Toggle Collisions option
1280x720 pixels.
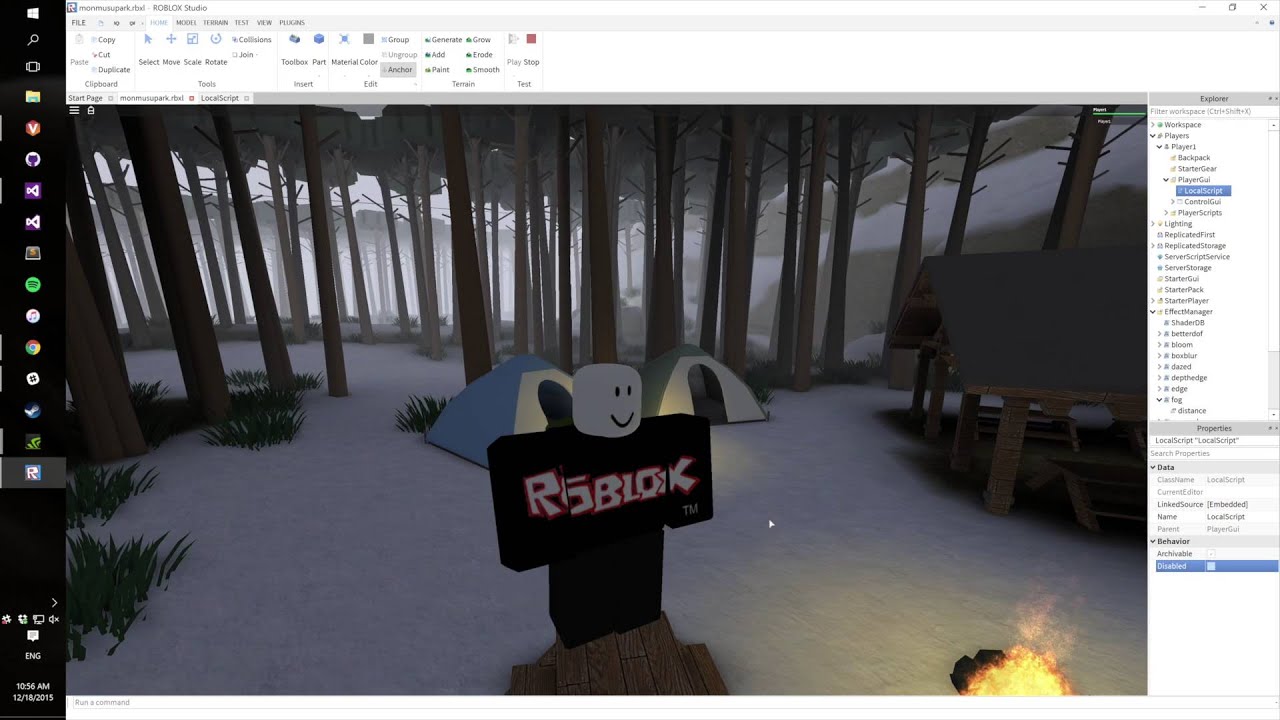coord(252,40)
